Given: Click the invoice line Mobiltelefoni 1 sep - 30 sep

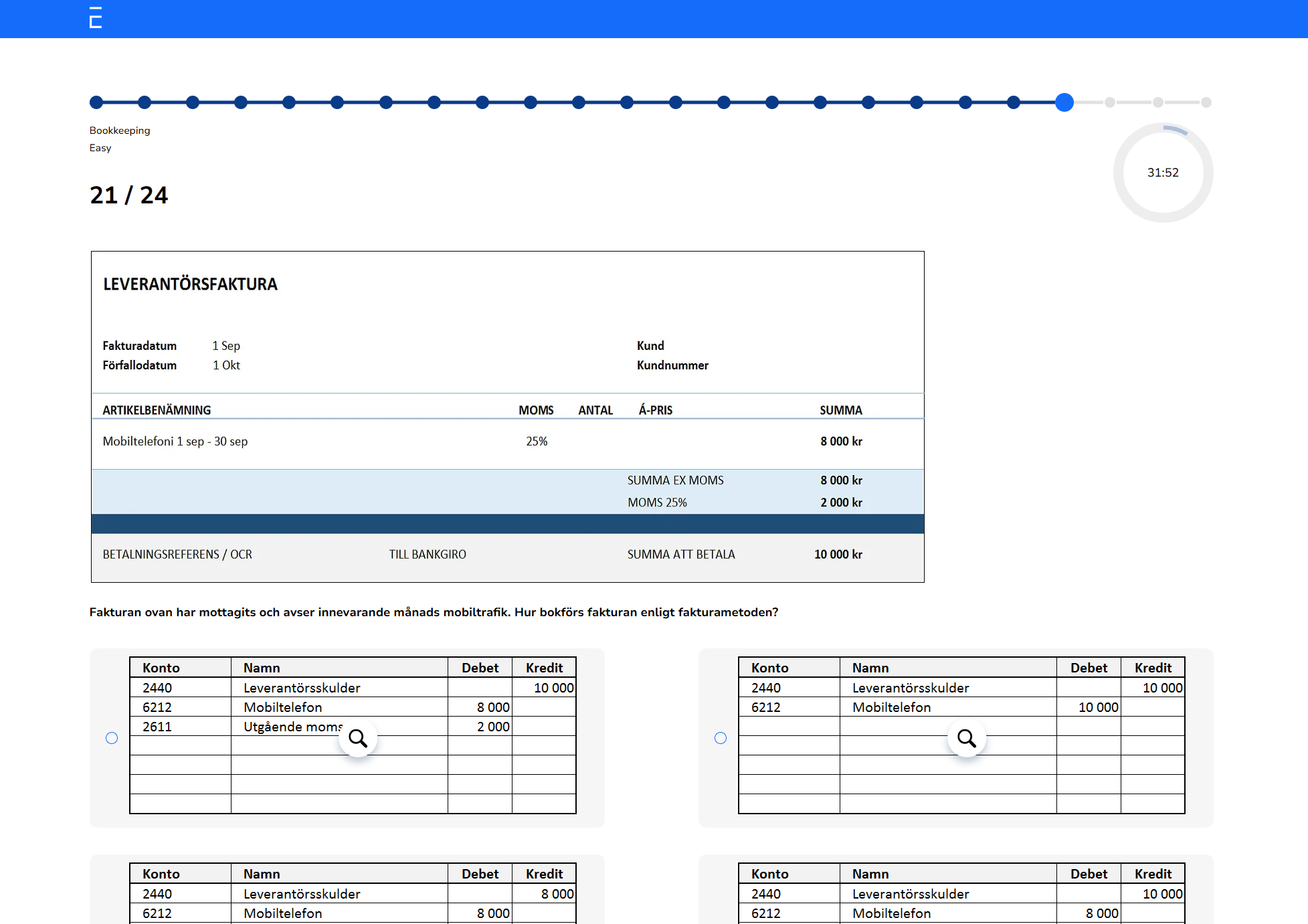Looking at the screenshot, I should (175, 442).
